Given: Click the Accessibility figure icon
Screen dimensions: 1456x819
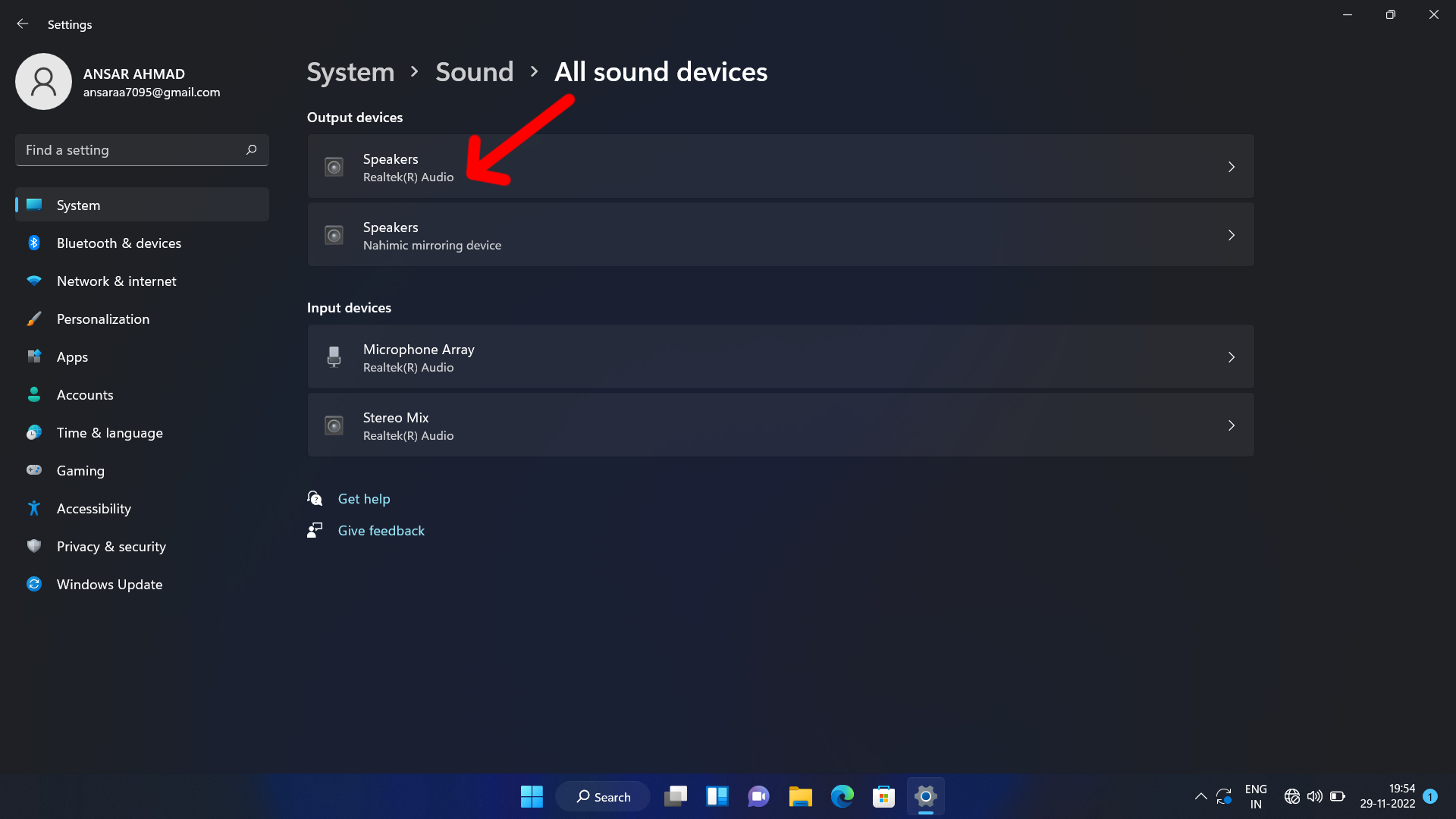Looking at the screenshot, I should tap(34, 508).
